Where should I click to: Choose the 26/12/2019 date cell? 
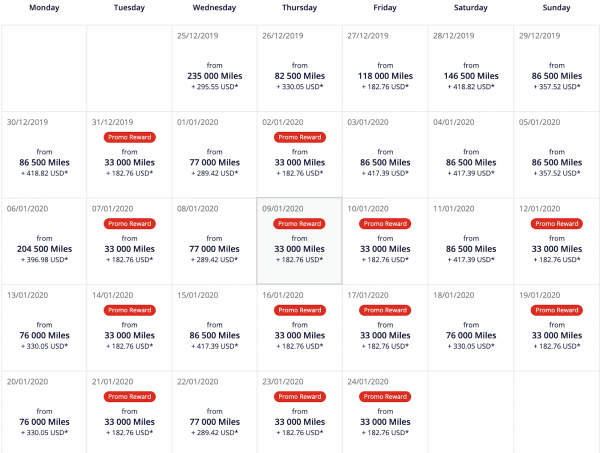299,68
